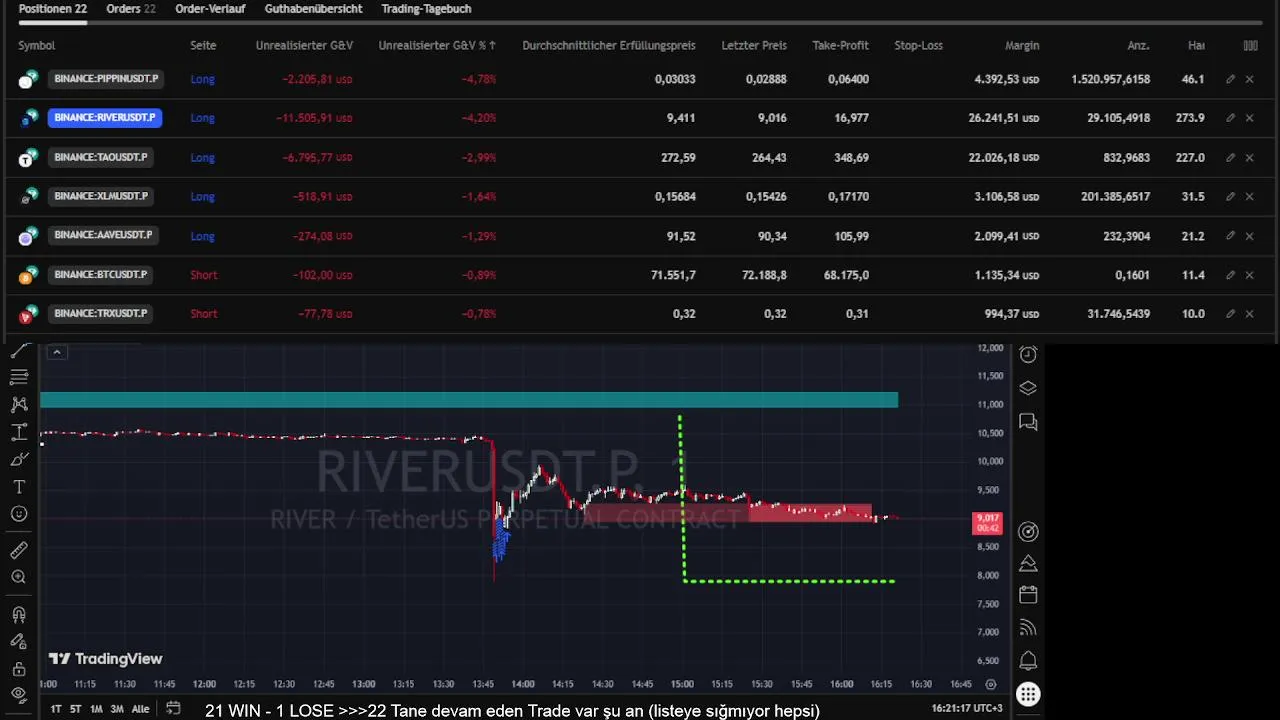Screen dimensions: 1280x720
Task: Sort by Letzter Preis column header
Action: [754, 45]
